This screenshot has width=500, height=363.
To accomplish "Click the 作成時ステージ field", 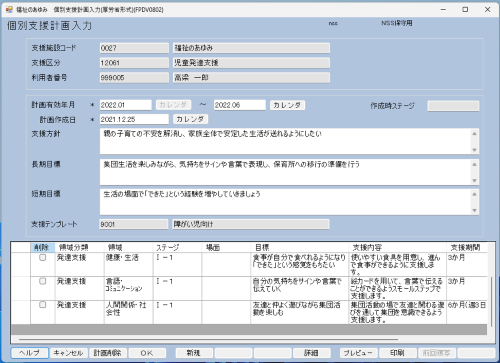I will pos(453,106).
